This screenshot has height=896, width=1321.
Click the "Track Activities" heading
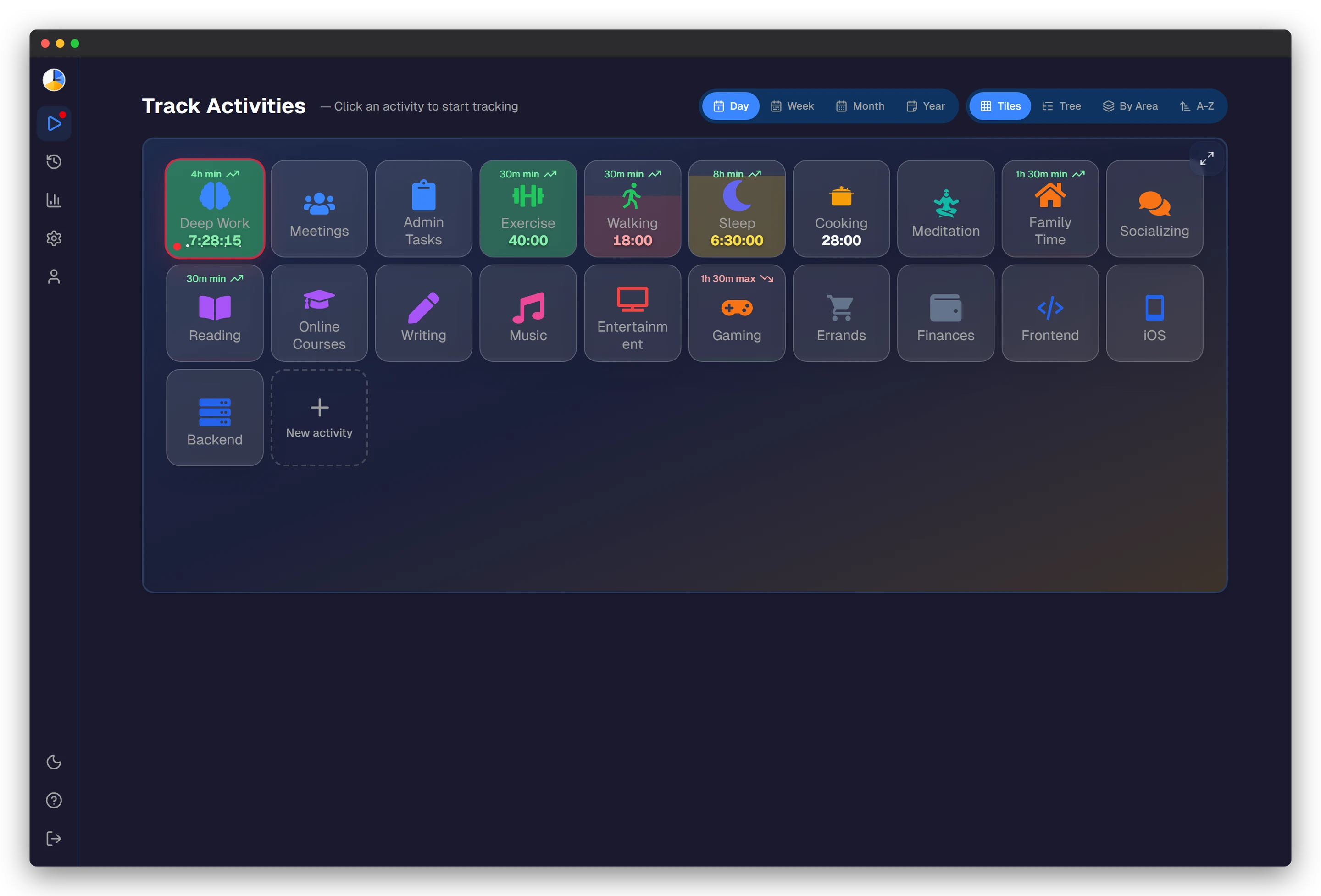pyautogui.click(x=224, y=106)
